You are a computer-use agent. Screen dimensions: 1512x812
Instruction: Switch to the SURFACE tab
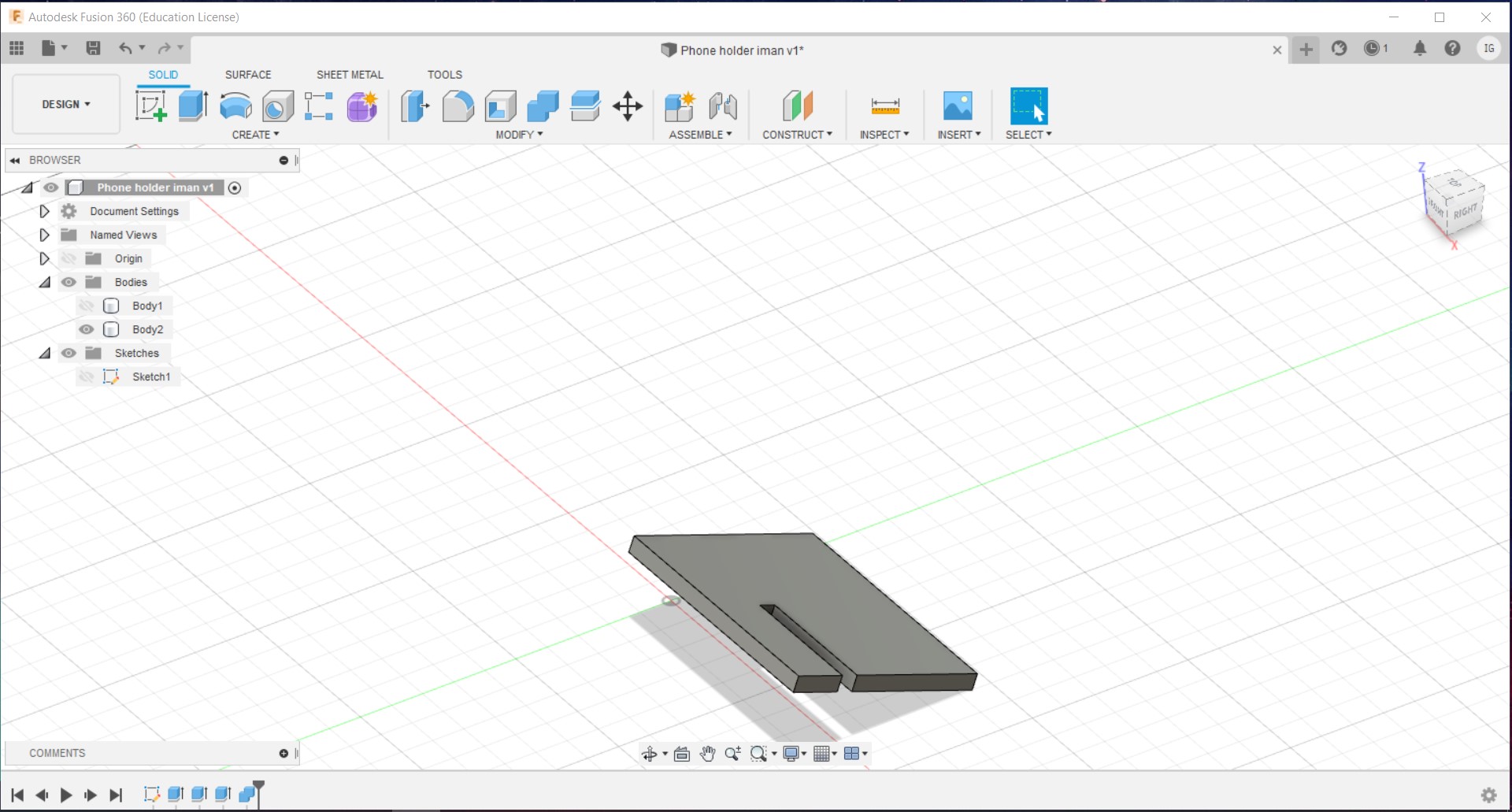pyautogui.click(x=248, y=75)
